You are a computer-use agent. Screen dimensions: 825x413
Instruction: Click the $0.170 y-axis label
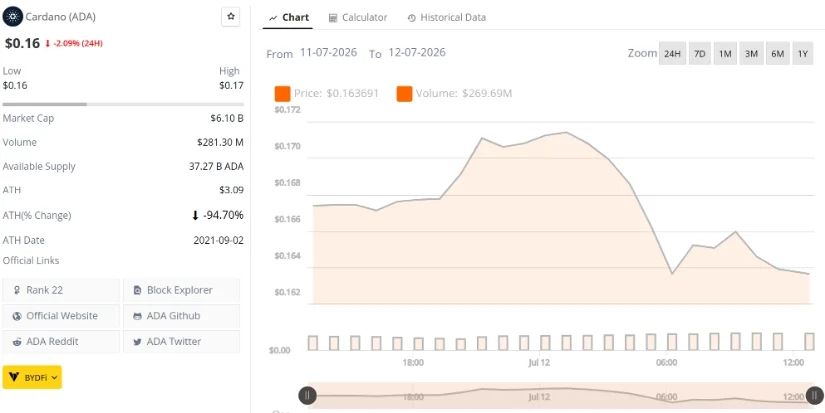[x=287, y=146]
